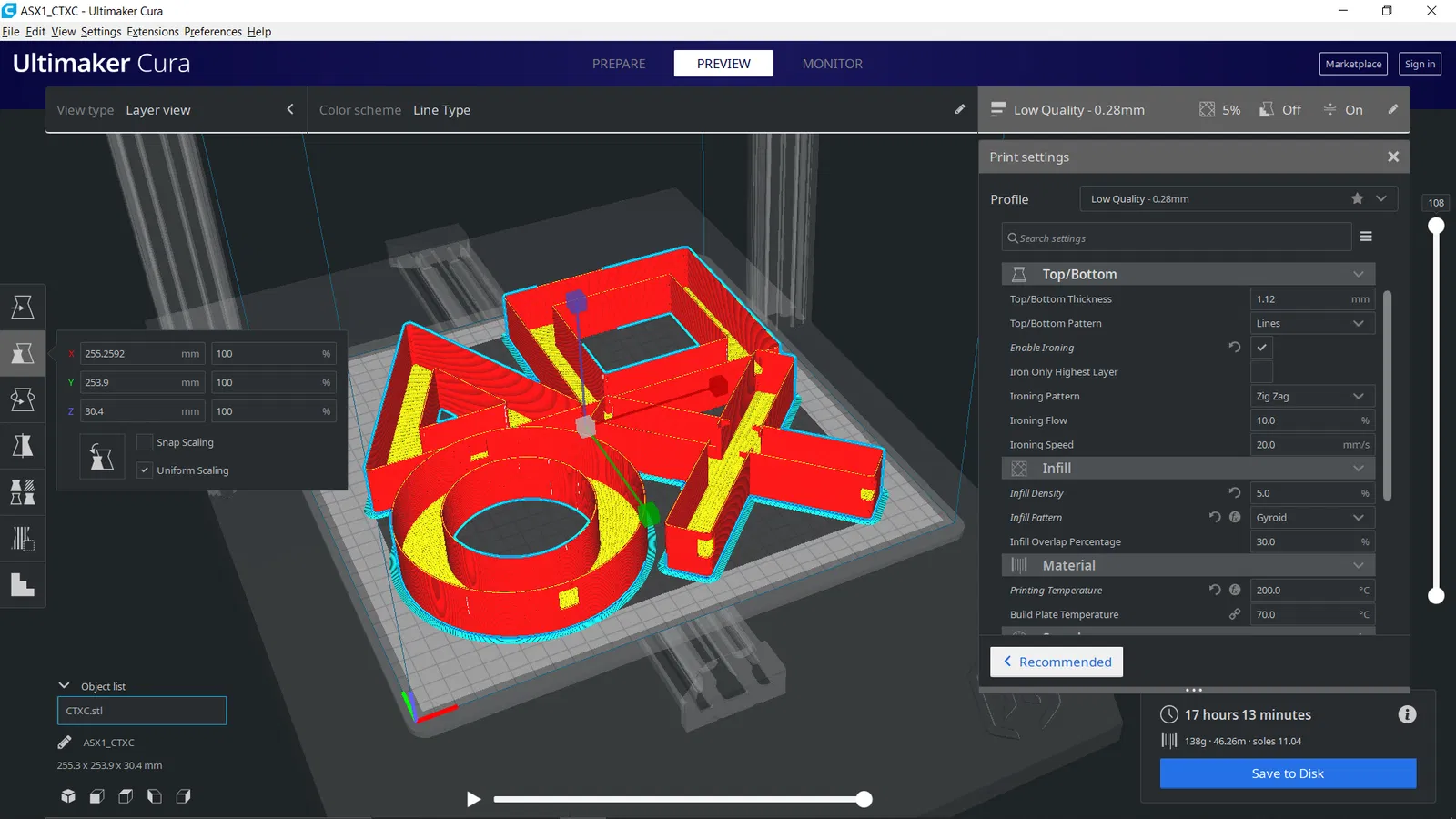Open the hamburger menu beside Search settings
The image size is (1456, 819).
click(1366, 237)
